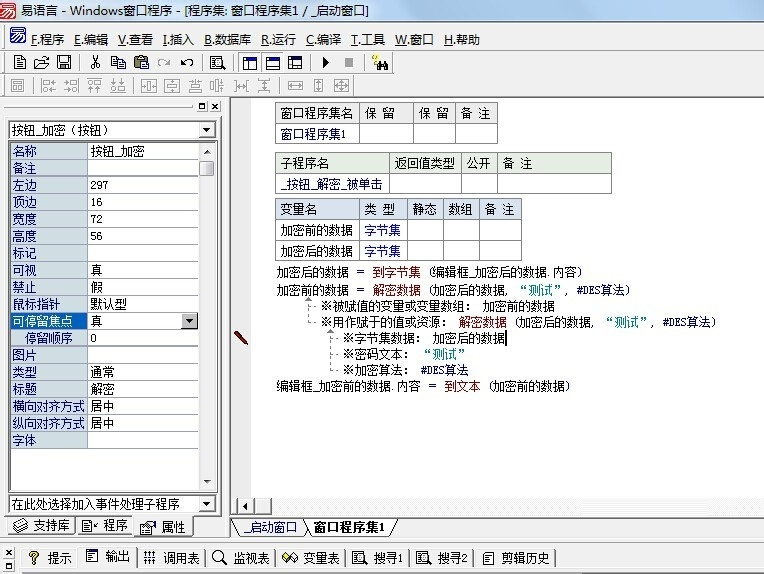Select the 窗口程序集1 document tab
This screenshot has height=574, width=764.
tap(349, 527)
